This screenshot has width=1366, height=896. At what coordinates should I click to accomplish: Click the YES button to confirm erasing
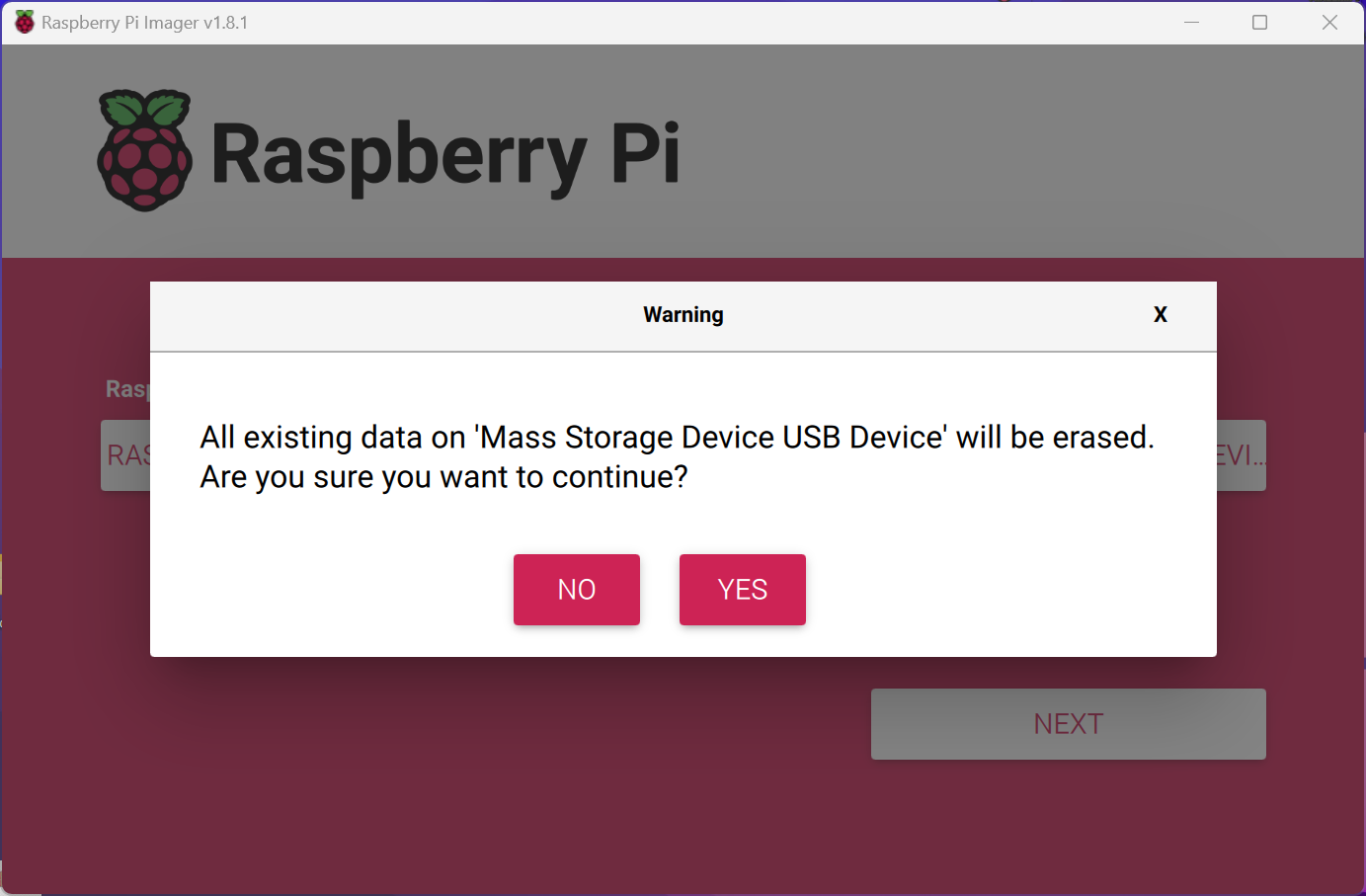coord(742,590)
